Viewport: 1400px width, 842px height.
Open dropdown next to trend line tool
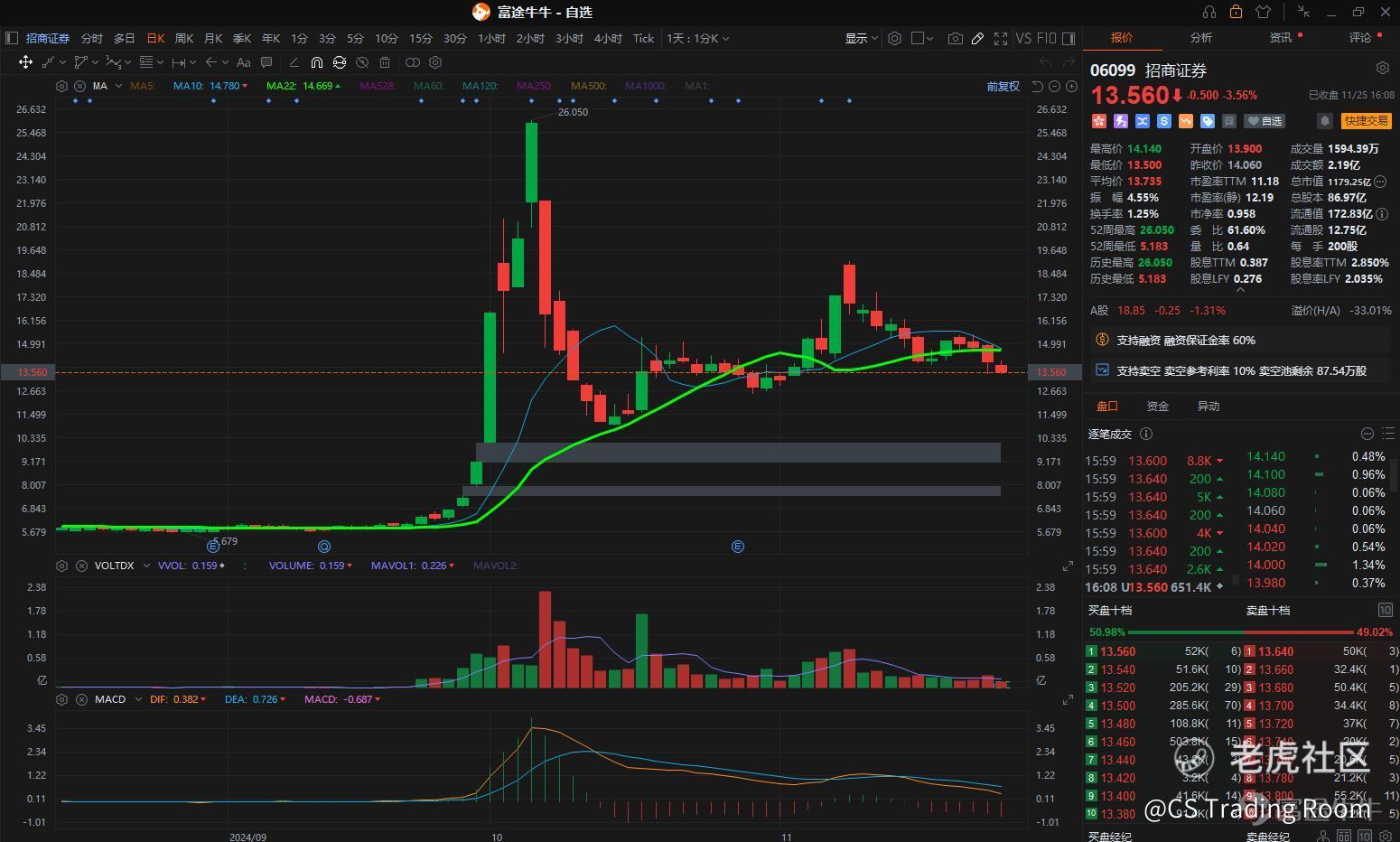62,62
